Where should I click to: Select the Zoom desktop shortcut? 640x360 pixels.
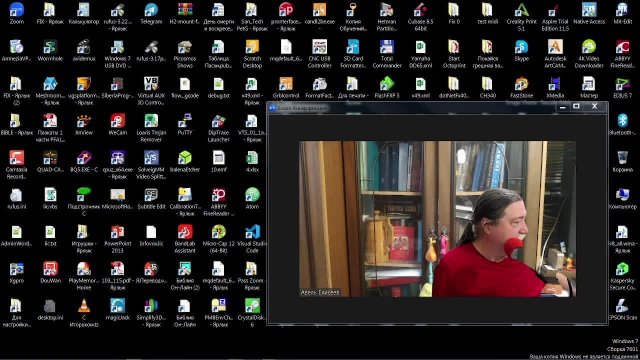click(16, 13)
